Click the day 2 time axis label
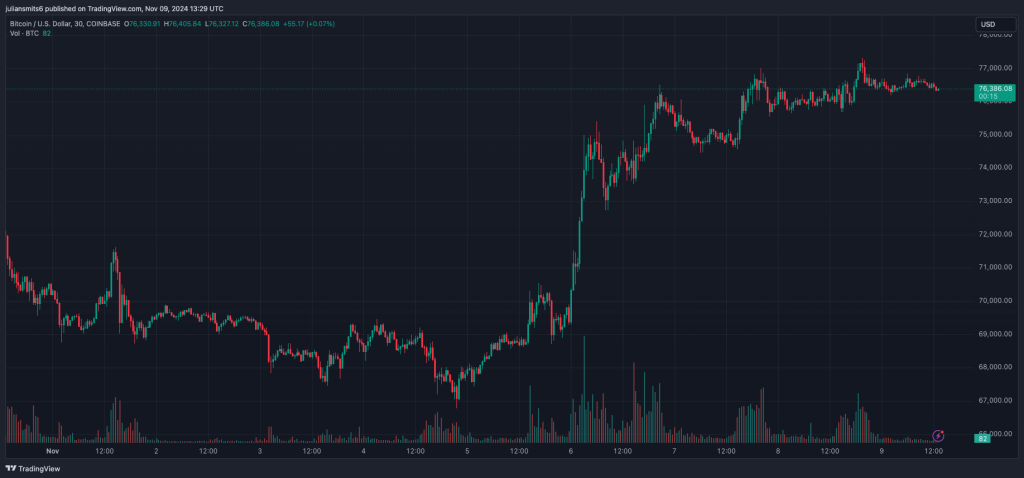This screenshot has width=1024, height=478. (156, 451)
